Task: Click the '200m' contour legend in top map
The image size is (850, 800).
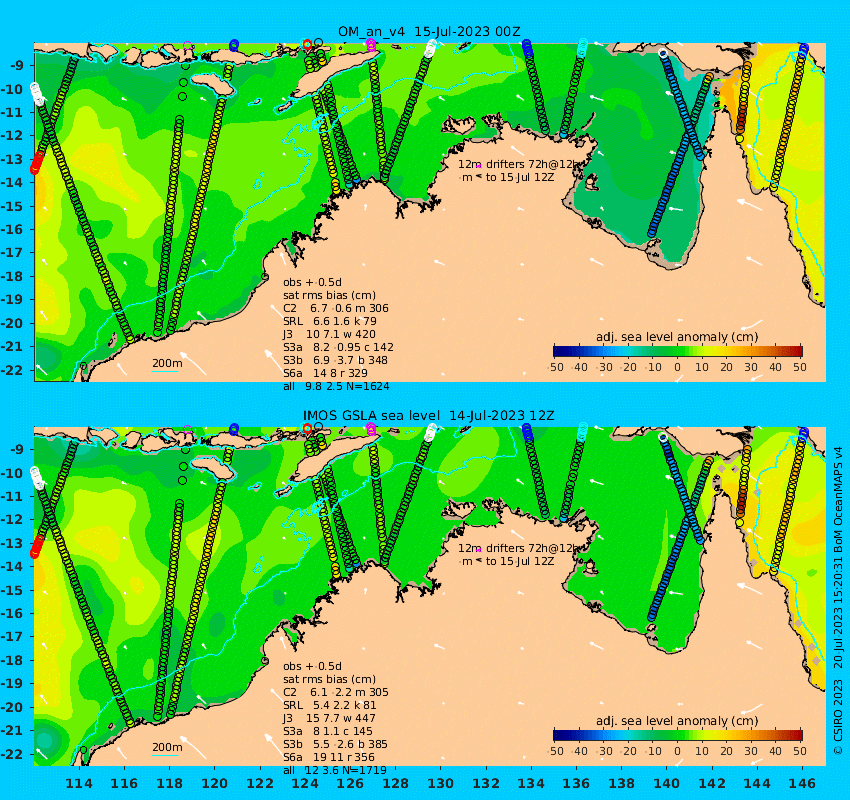Action: point(167,365)
